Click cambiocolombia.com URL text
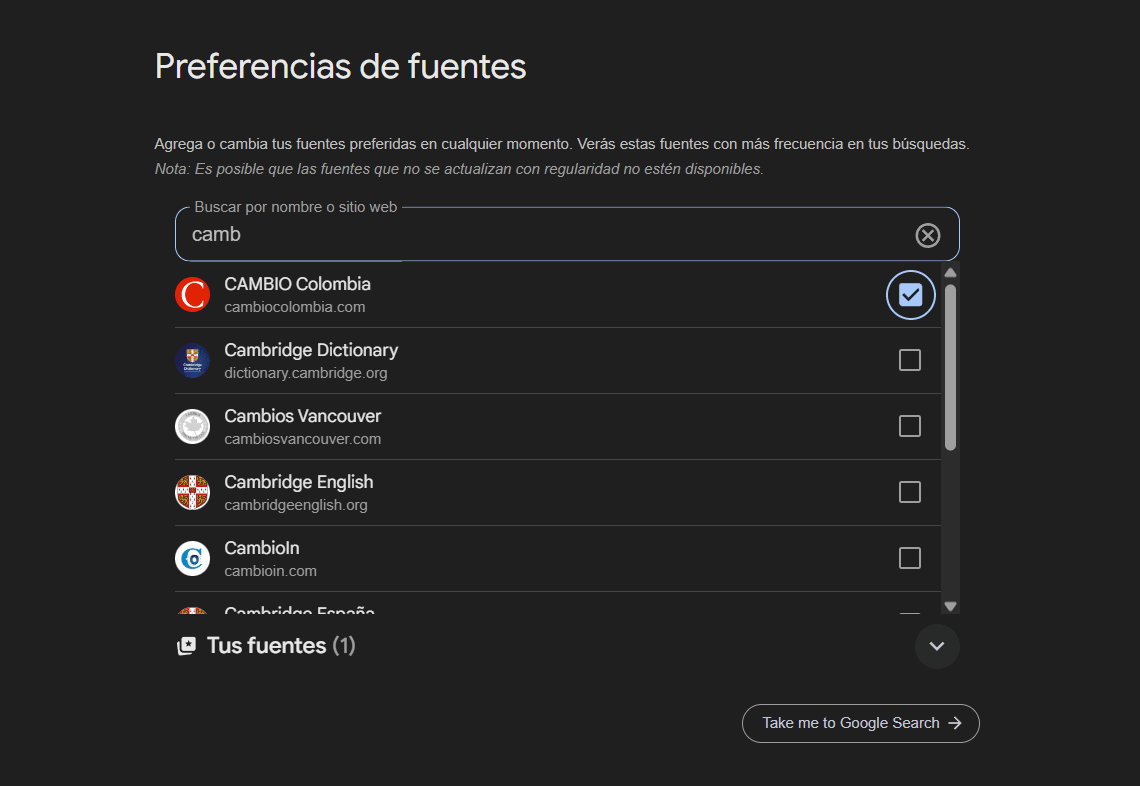Viewport: 1140px width, 786px height. click(x=294, y=307)
